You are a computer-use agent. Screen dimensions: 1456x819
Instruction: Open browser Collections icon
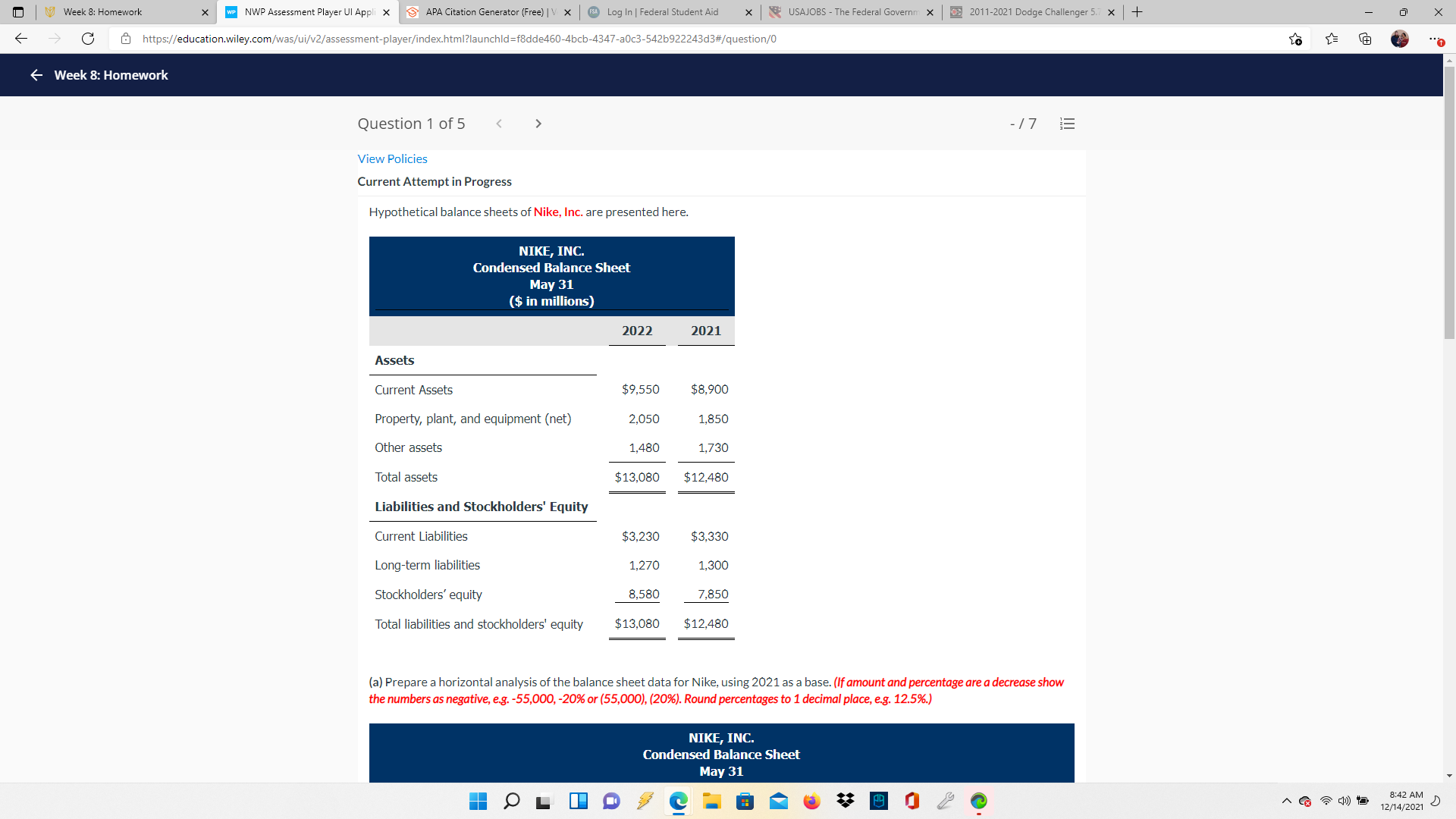pyautogui.click(x=1365, y=39)
